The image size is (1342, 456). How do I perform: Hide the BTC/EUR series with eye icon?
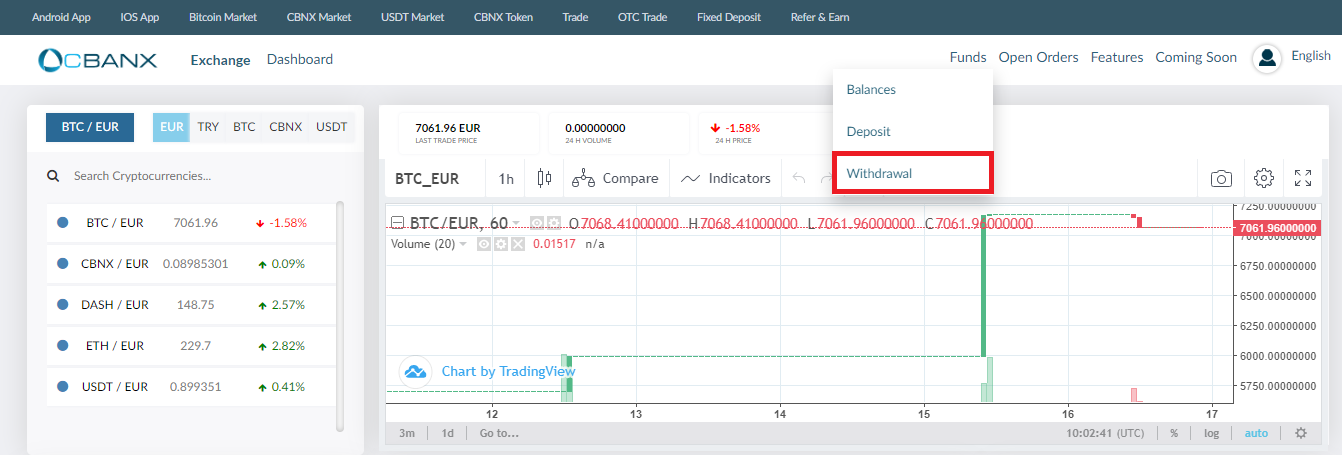(537, 223)
